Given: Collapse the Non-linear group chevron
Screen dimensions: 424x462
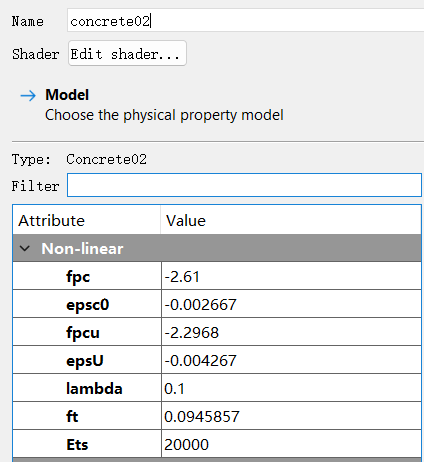Looking at the screenshot, I should point(25,249).
